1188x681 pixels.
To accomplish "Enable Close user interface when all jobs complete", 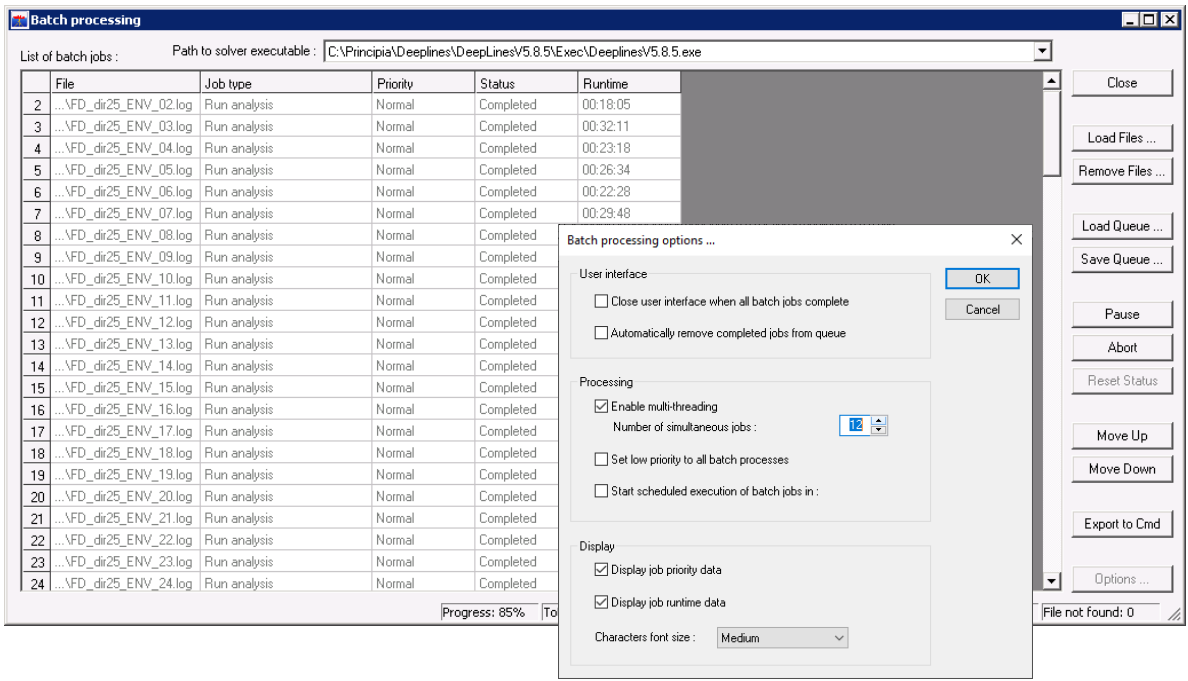I will (601, 301).
